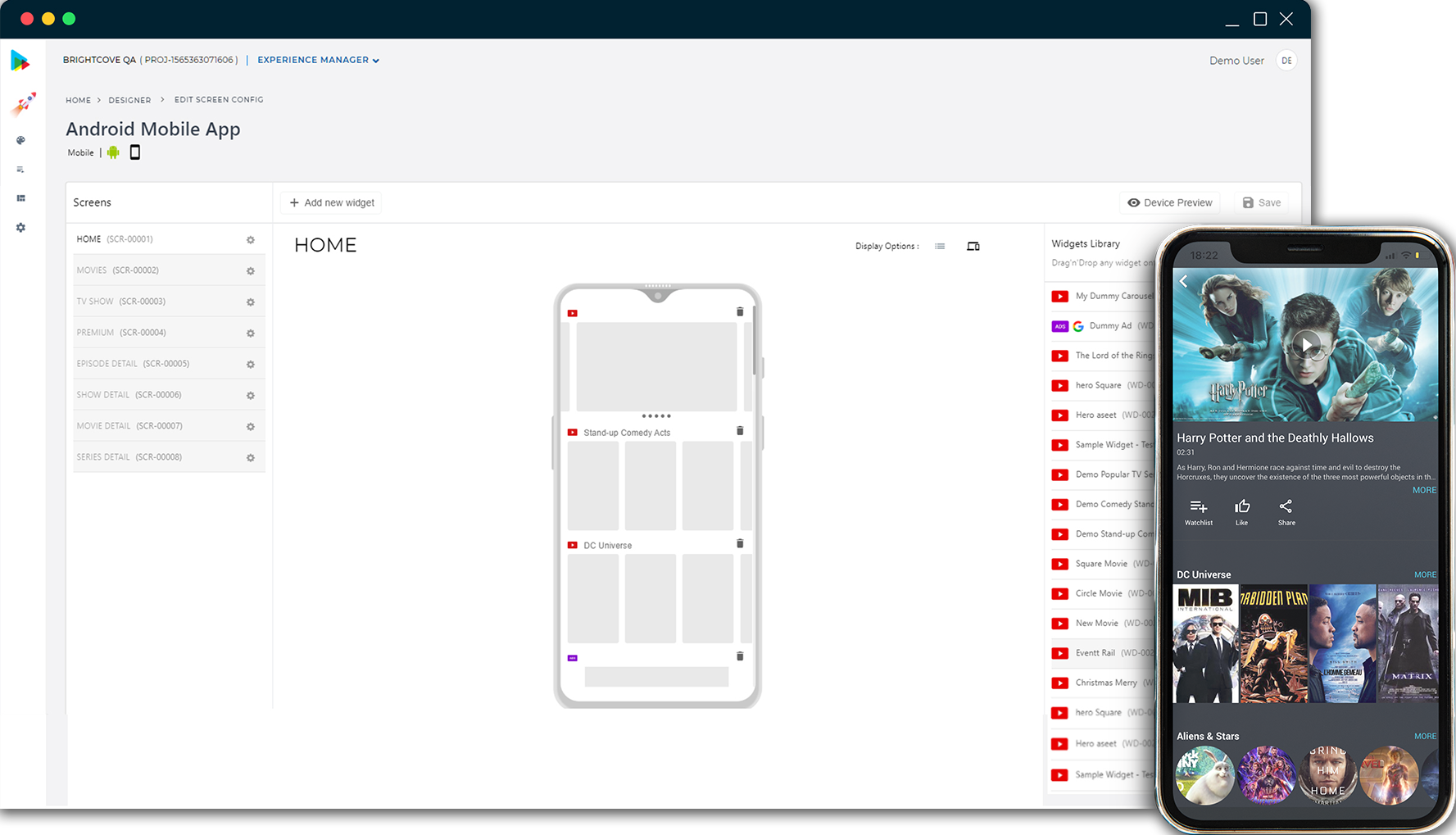The image size is (1456, 835).
Task: Click the Android robot platform icon
Action: 113,152
